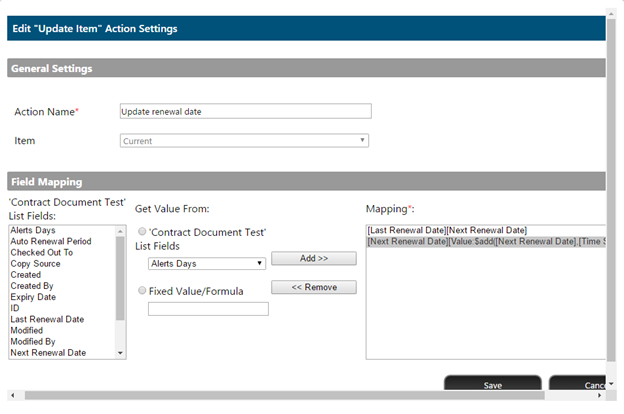
Task: Select the [Last Renewal Date] mapping entry
Action: point(447,231)
